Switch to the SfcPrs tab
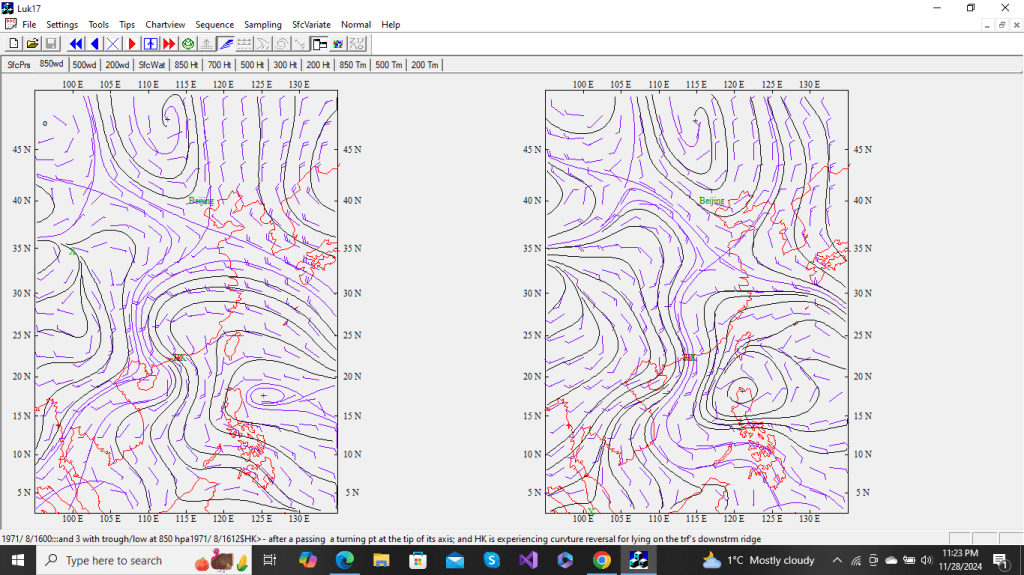This screenshot has width=1024, height=575. coord(19,65)
